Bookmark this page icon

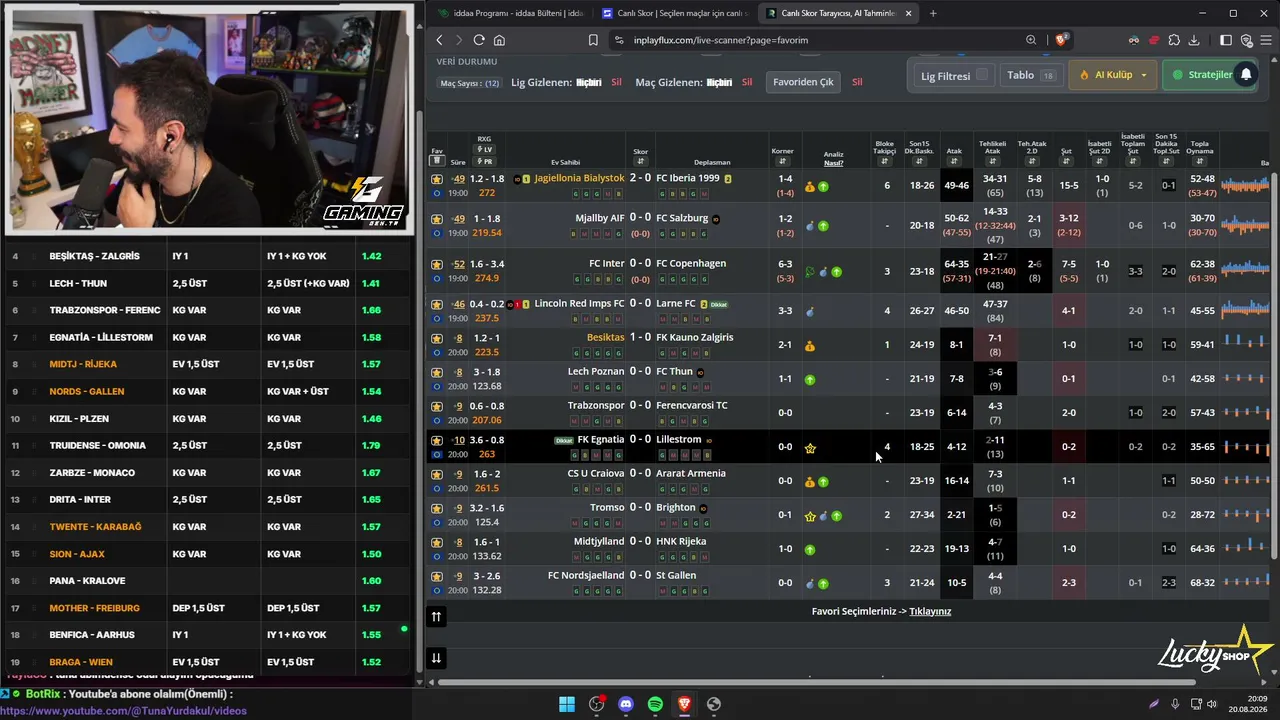point(593,40)
